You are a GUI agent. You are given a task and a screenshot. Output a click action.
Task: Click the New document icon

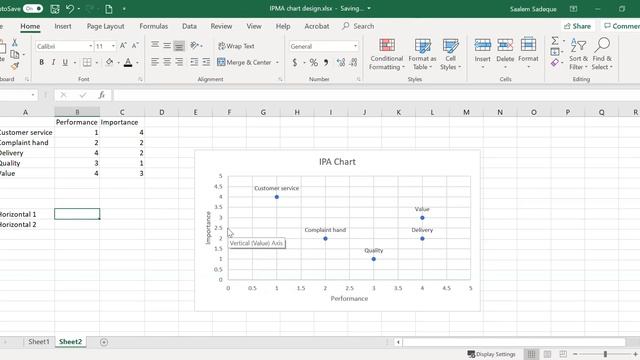point(109,9)
